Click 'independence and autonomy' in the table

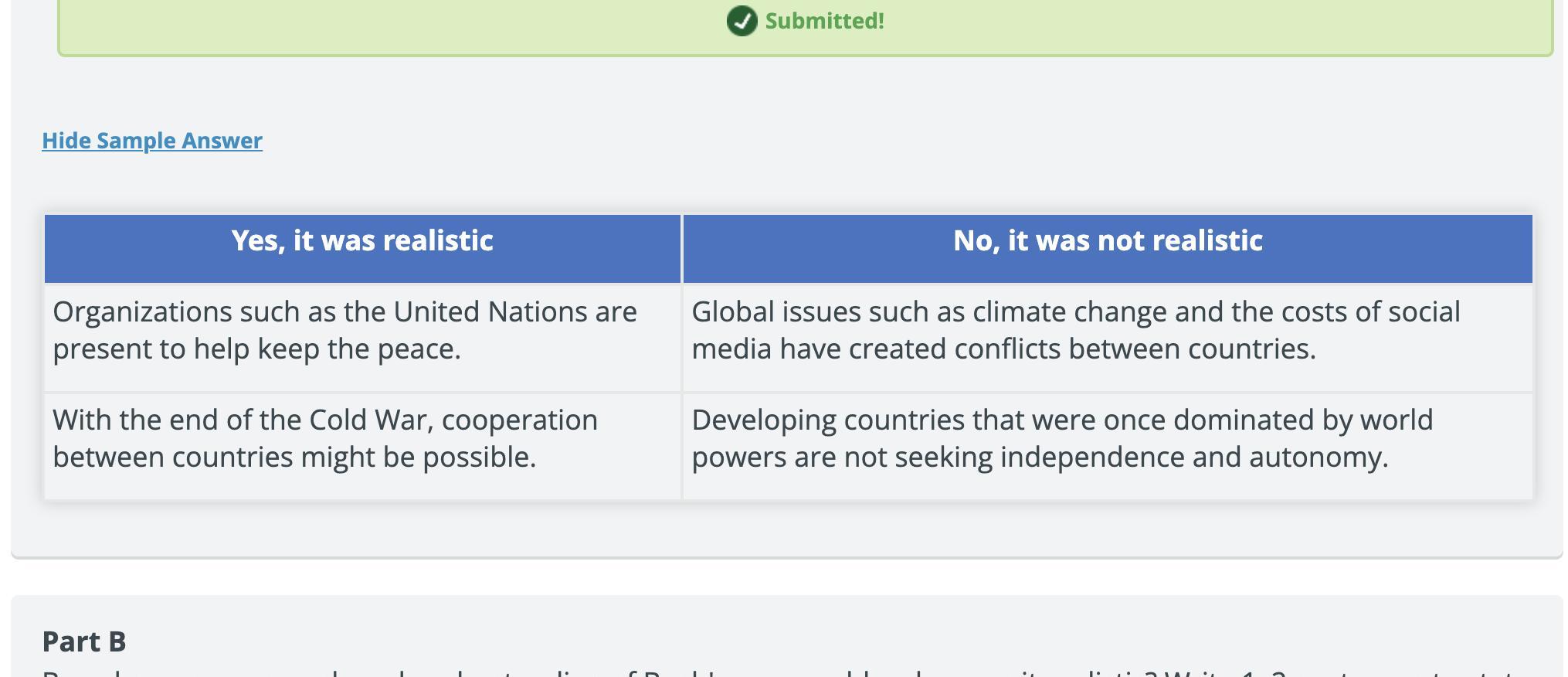[1193, 458]
